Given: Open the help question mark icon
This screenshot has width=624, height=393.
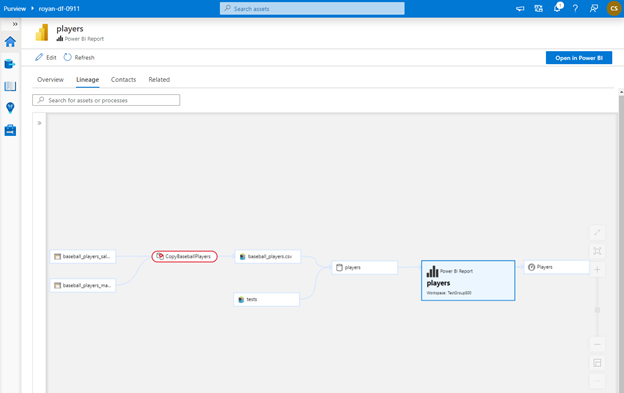Looking at the screenshot, I should point(575,8).
